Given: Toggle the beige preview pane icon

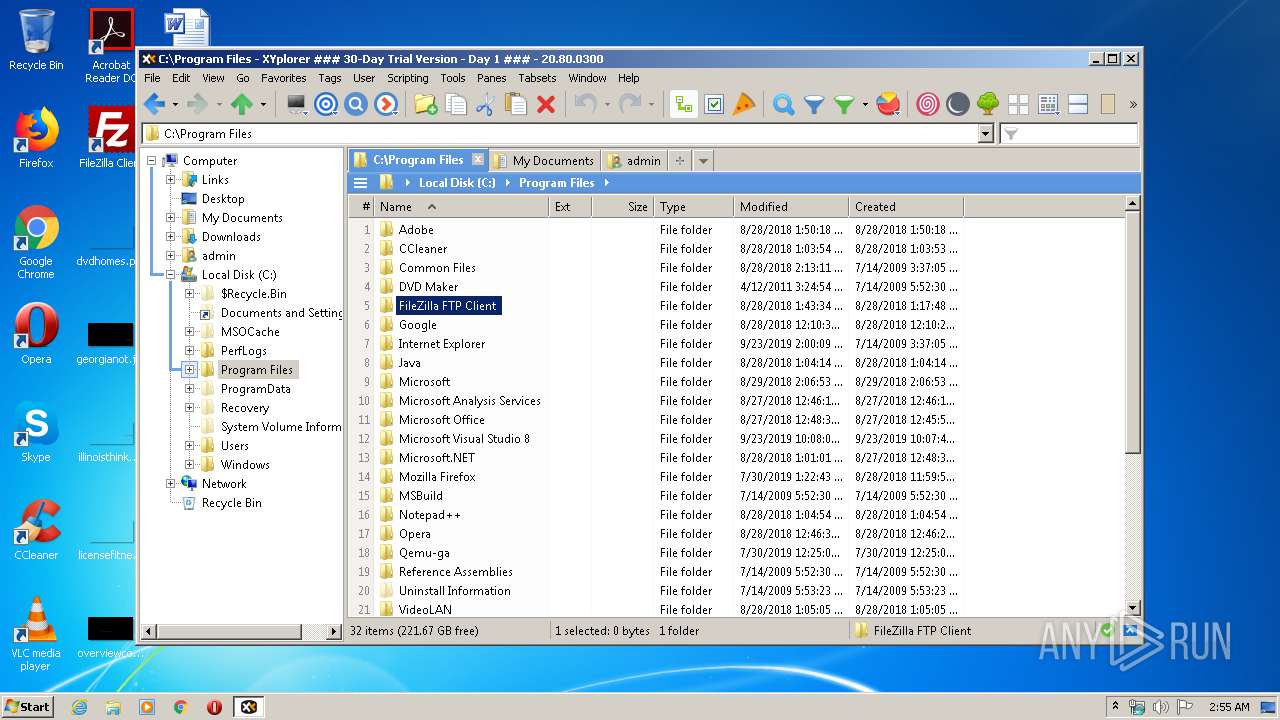Looking at the screenshot, I should click(x=1108, y=104).
